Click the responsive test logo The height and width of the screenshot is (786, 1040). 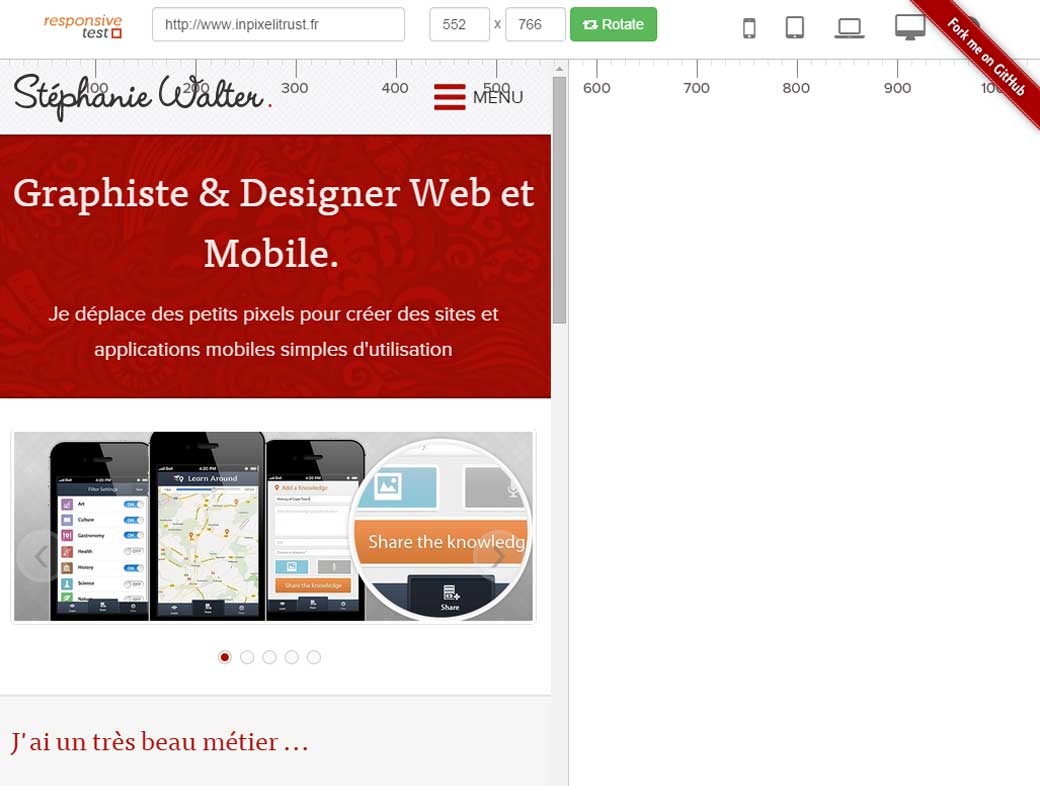82,24
